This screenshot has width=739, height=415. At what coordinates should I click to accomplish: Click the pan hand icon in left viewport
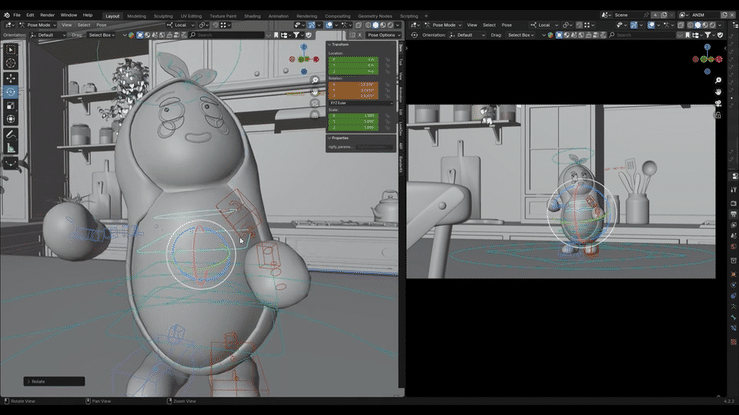point(315,92)
